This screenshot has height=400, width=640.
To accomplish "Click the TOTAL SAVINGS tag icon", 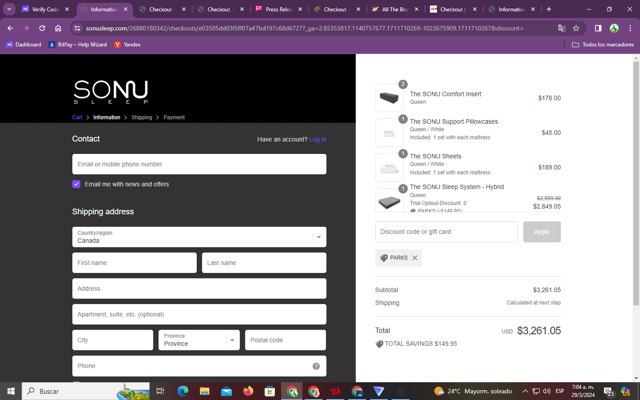I will [379, 344].
